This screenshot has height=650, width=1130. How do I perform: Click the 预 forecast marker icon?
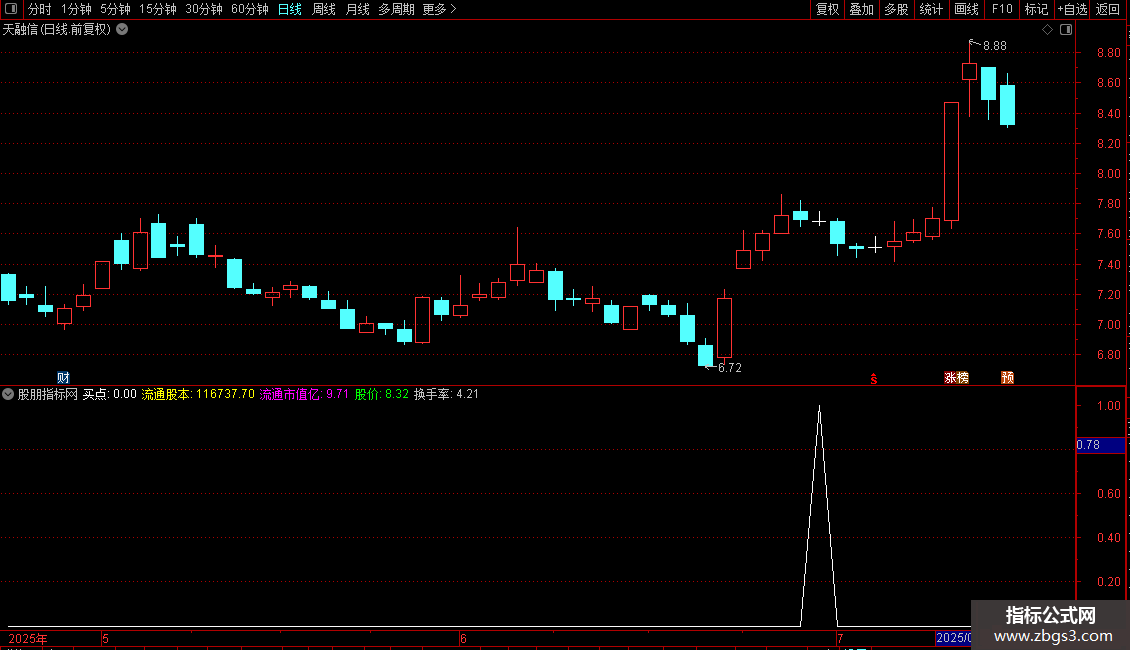pos(1007,378)
